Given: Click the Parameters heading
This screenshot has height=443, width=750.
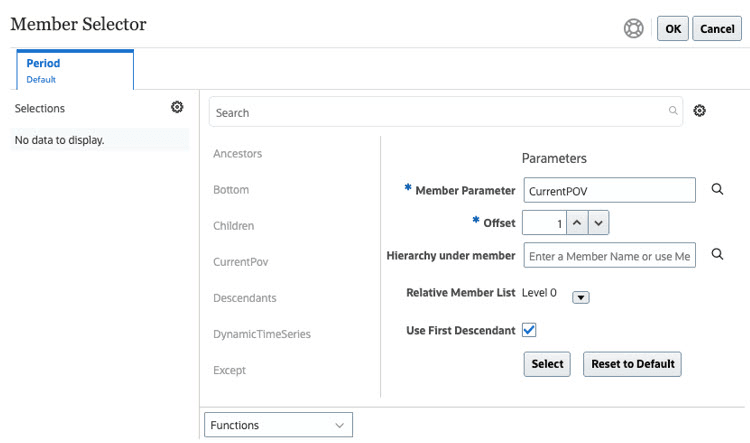Looking at the screenshot, I should (554, 158).
